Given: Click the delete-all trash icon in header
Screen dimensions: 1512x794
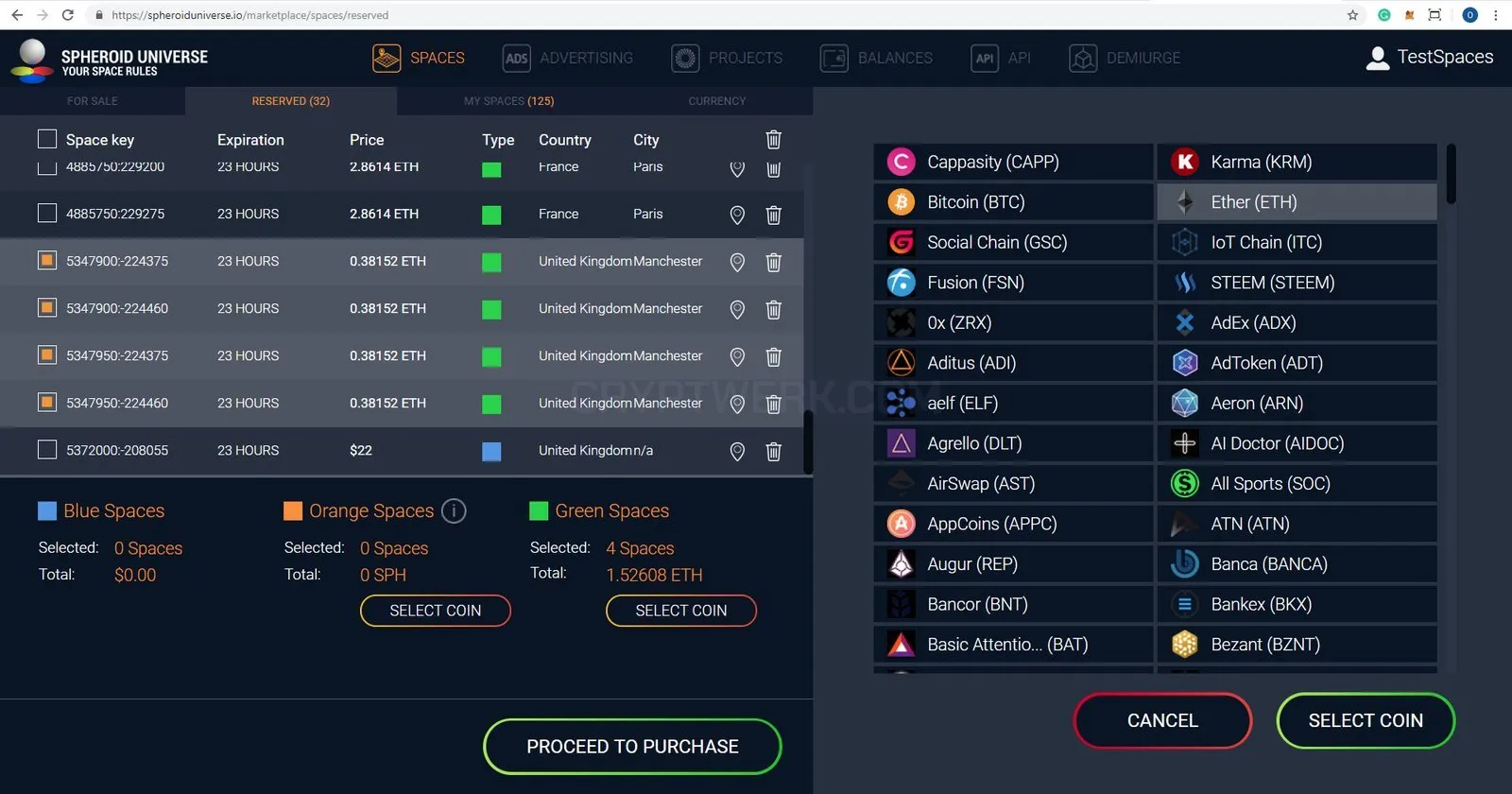Looking at the screenshot, I should (773, 140).
